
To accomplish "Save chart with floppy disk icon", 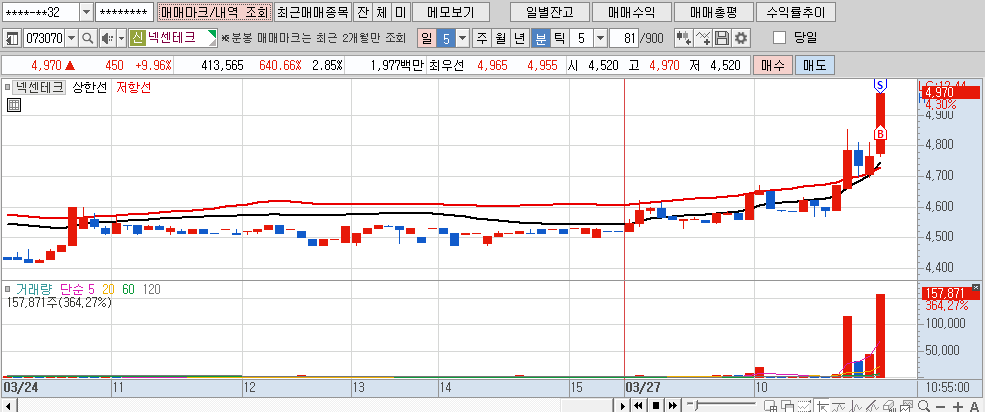I will 722,38.
